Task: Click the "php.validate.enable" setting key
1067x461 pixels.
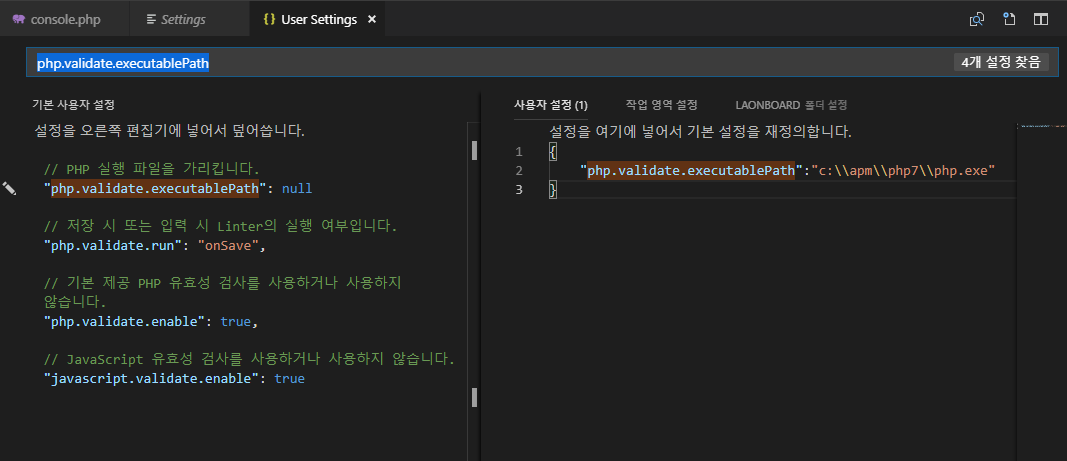Action: tap(125, 321)
